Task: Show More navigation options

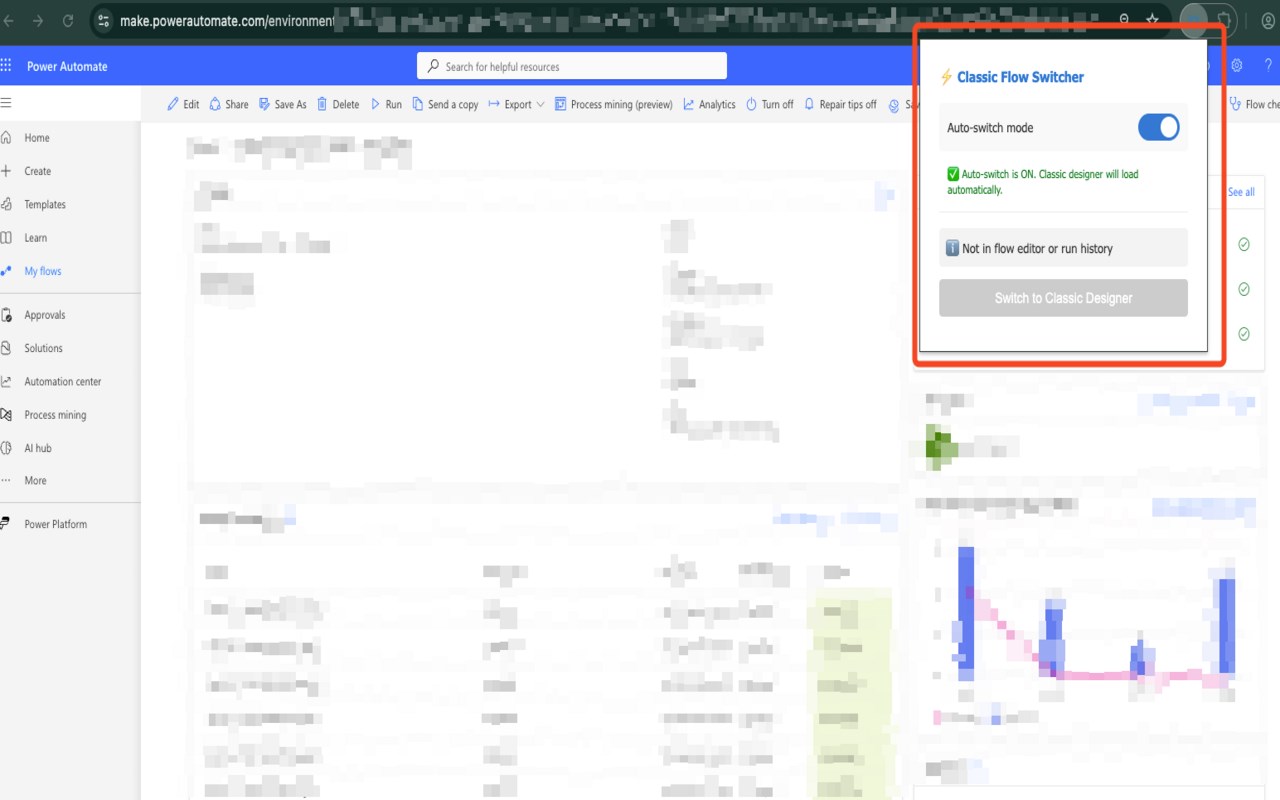Action: coord(35,481)
